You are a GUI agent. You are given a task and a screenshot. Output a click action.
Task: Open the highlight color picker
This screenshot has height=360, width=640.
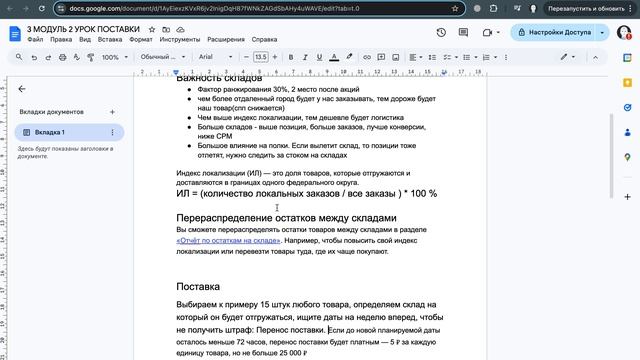pyautogui.click(x=349, y=57)
